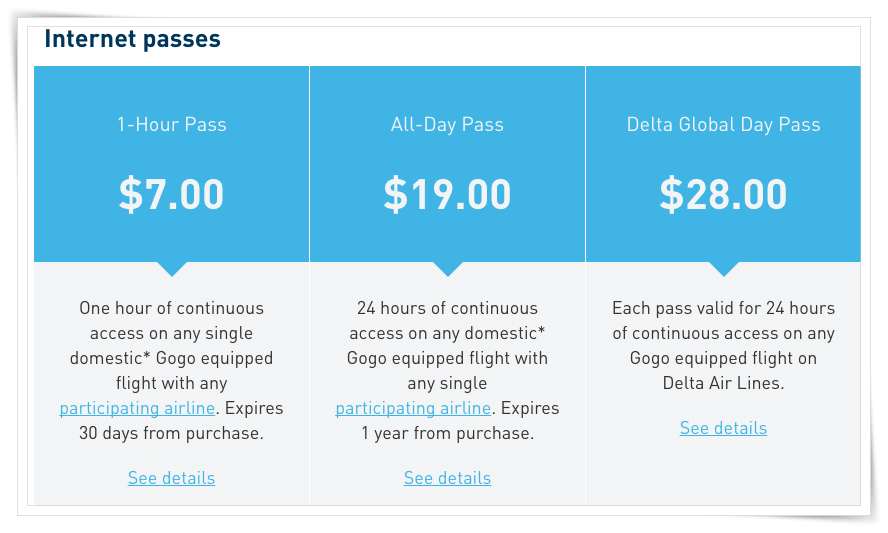Screen dimensions: 888x533
Task: Click the $7.00 price
Action: point(172,194)
